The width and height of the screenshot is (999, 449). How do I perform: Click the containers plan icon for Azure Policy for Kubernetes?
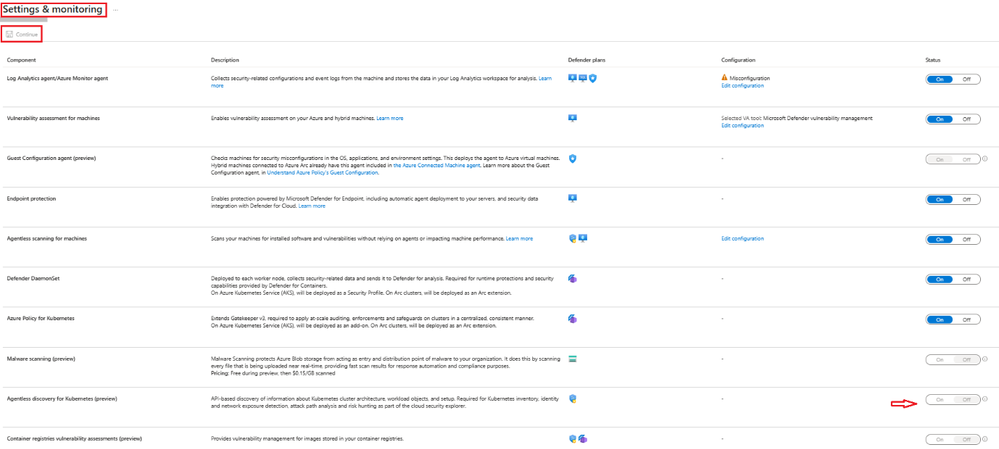point(572,318)
